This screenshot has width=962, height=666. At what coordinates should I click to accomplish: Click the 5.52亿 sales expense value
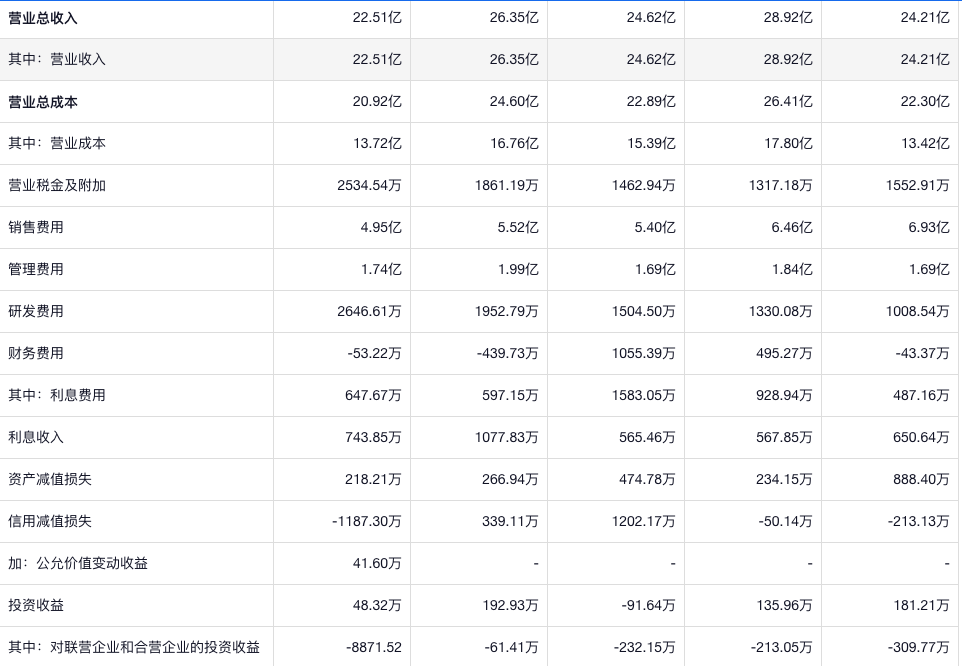point(518,228)
